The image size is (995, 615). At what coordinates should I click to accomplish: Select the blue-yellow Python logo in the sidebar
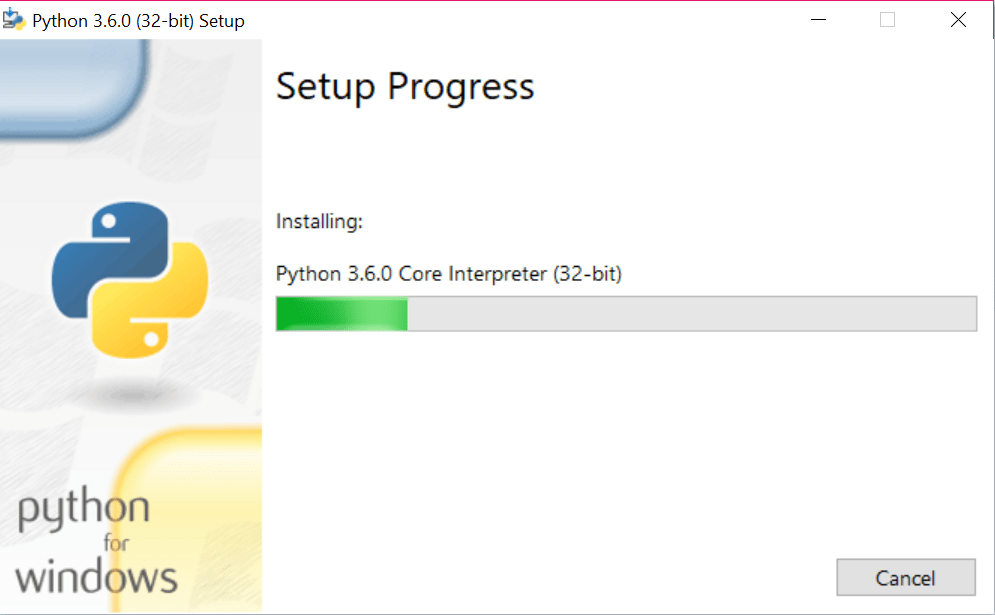pyautogui.click(x=130, y=280)
